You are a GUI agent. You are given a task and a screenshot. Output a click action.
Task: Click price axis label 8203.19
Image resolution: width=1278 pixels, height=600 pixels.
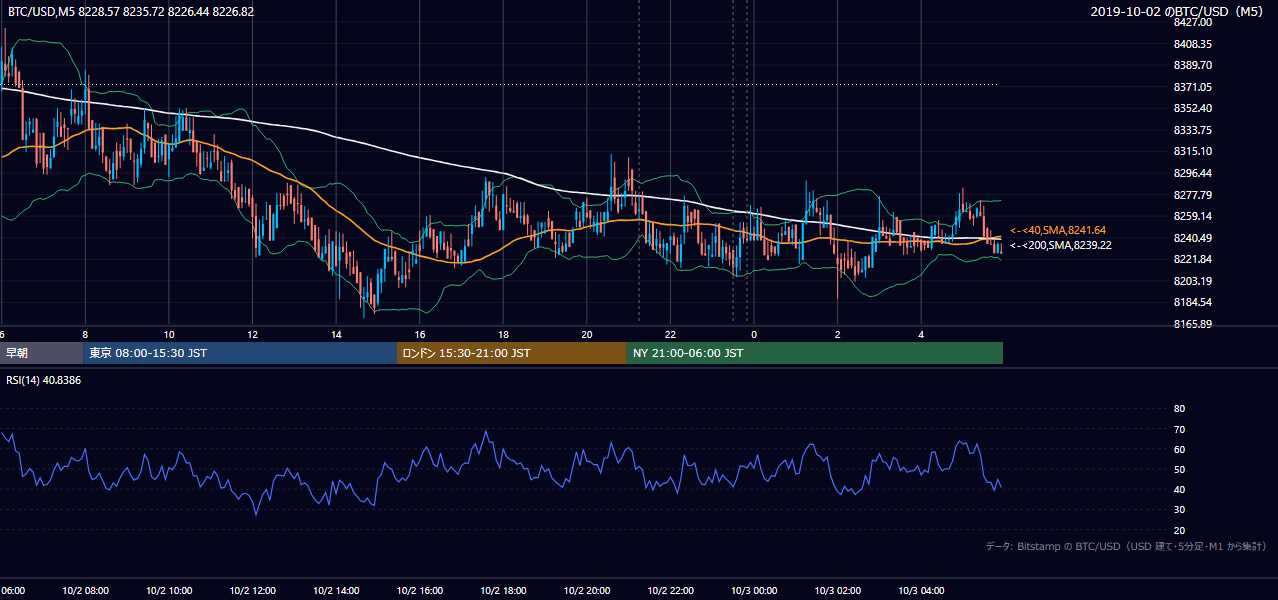(x=1193, y=281)
